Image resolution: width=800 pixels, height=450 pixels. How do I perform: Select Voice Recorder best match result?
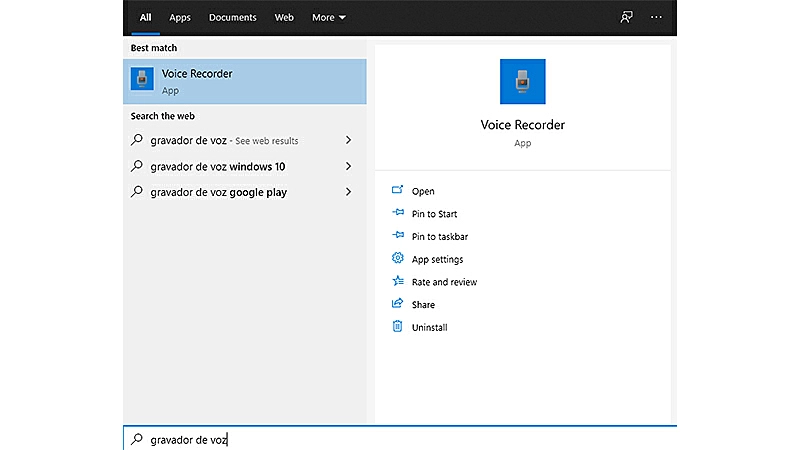(244, 81)
